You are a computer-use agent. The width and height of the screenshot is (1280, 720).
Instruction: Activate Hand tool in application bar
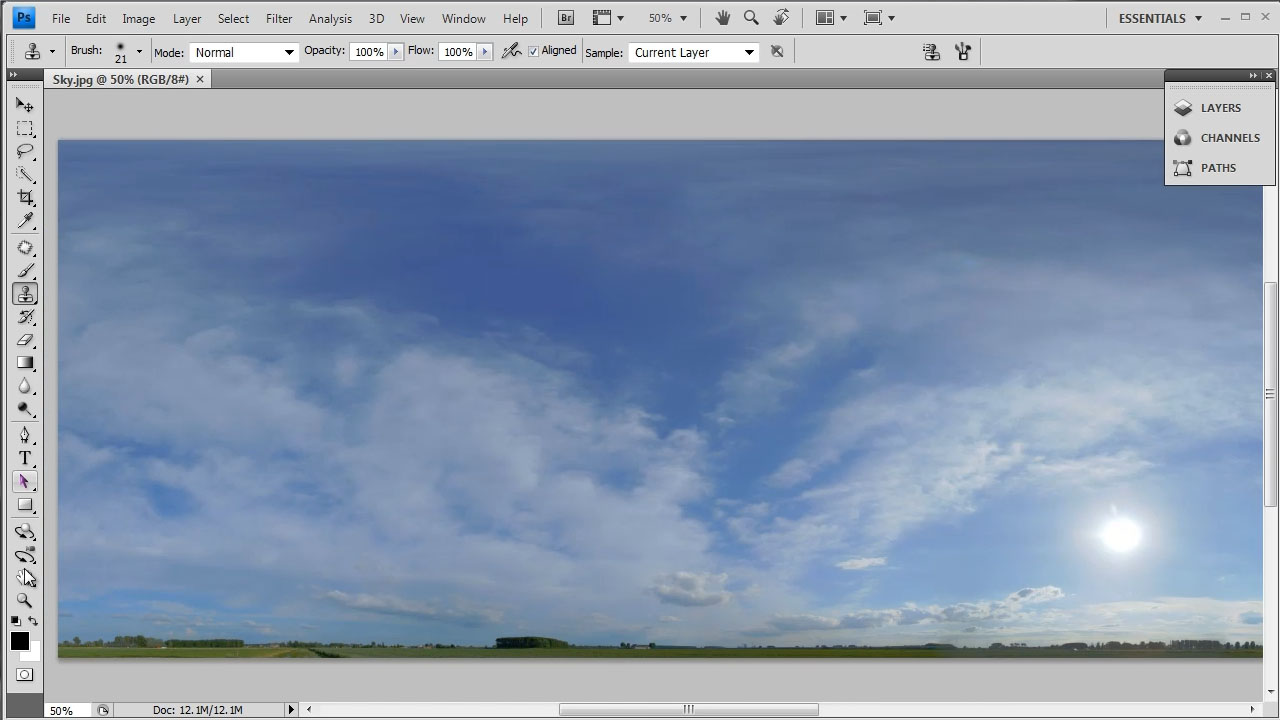point(722,18)
